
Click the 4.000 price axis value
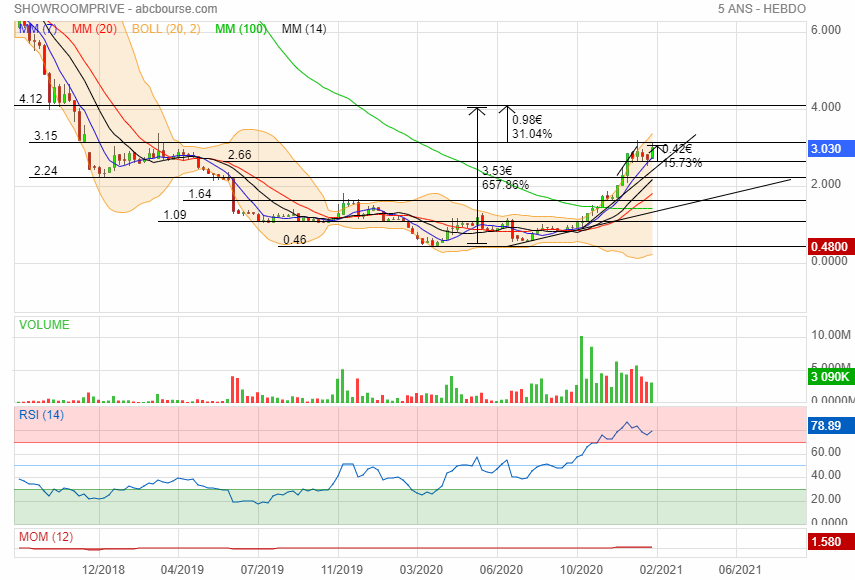coord(826,107)
